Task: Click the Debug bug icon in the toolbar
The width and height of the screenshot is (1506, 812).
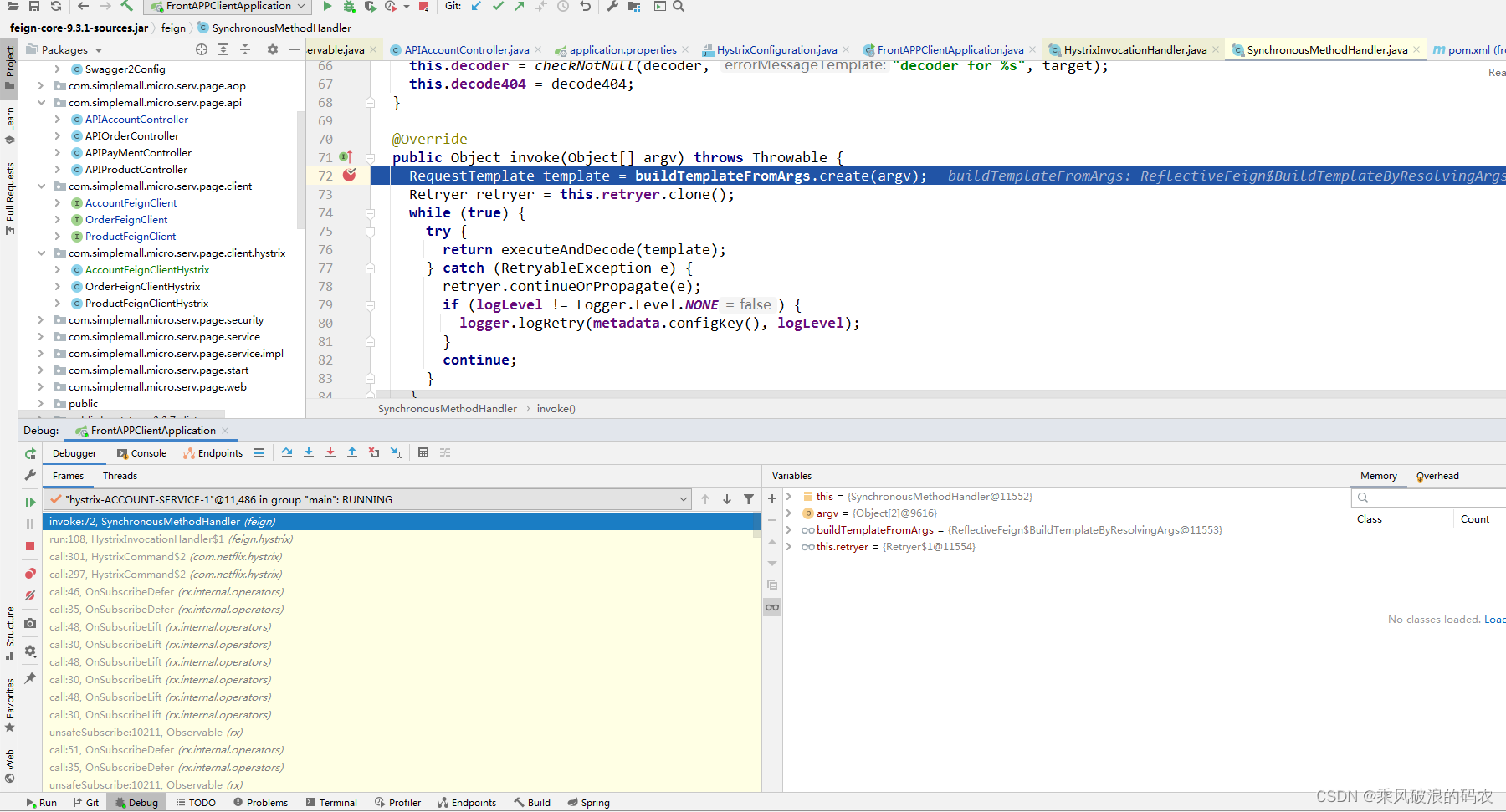Action: [349, 6]
